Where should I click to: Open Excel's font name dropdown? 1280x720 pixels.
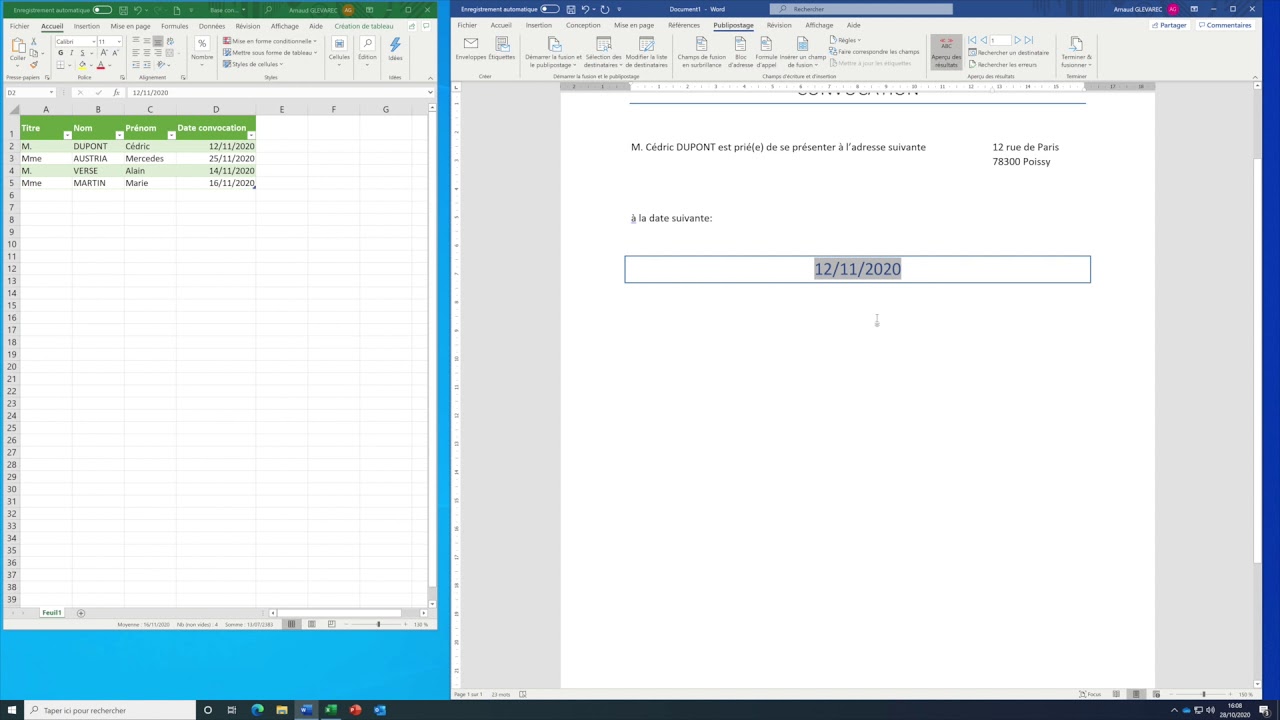[92, 41]
